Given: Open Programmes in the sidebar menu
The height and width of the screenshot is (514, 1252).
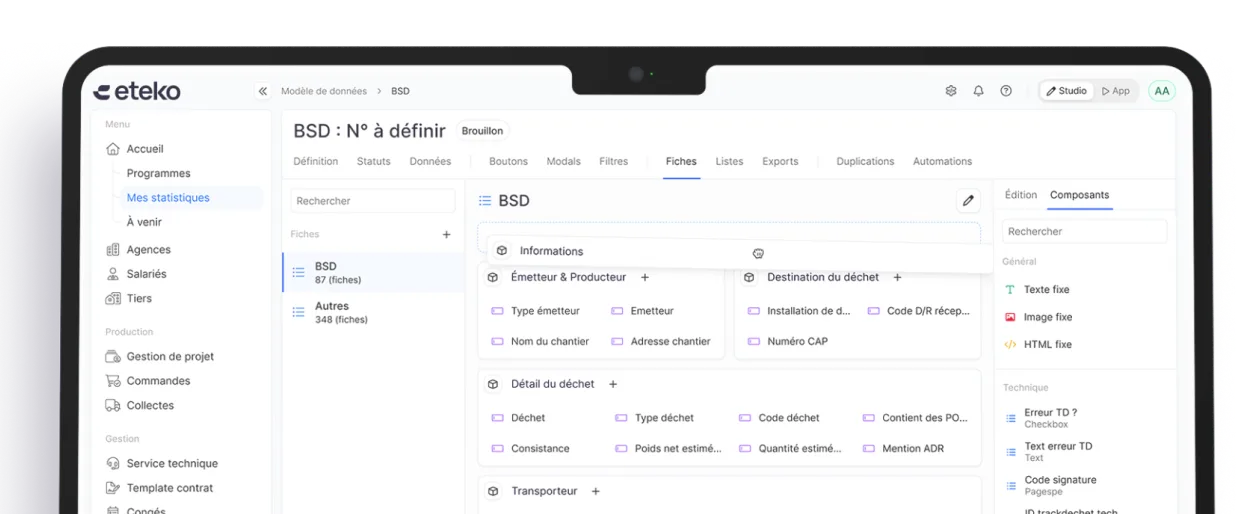Looking at the screenshot, I should (158, 173).
